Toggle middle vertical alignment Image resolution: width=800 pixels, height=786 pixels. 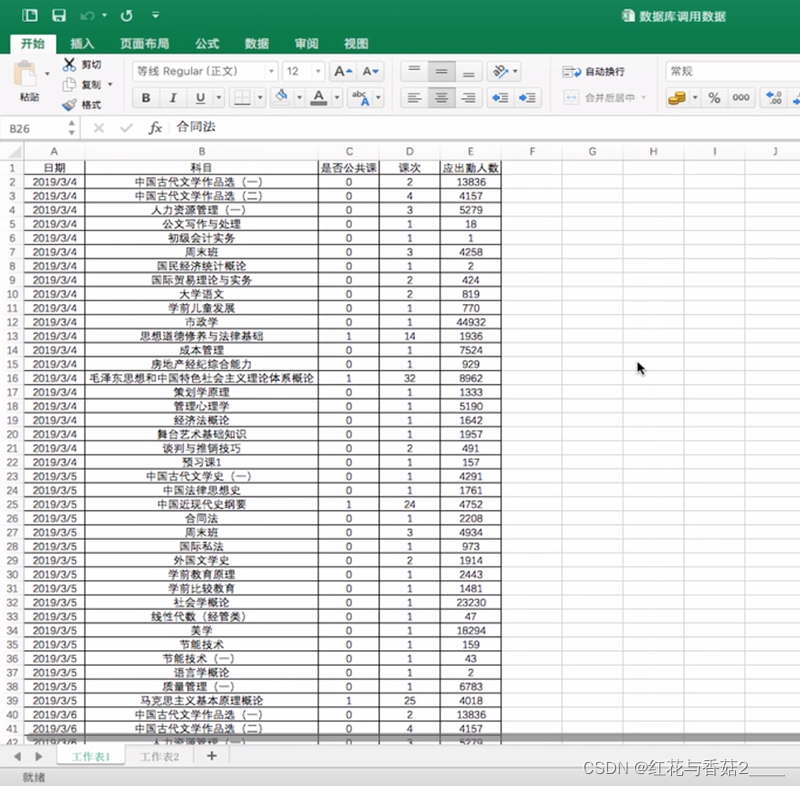(441, 71)
